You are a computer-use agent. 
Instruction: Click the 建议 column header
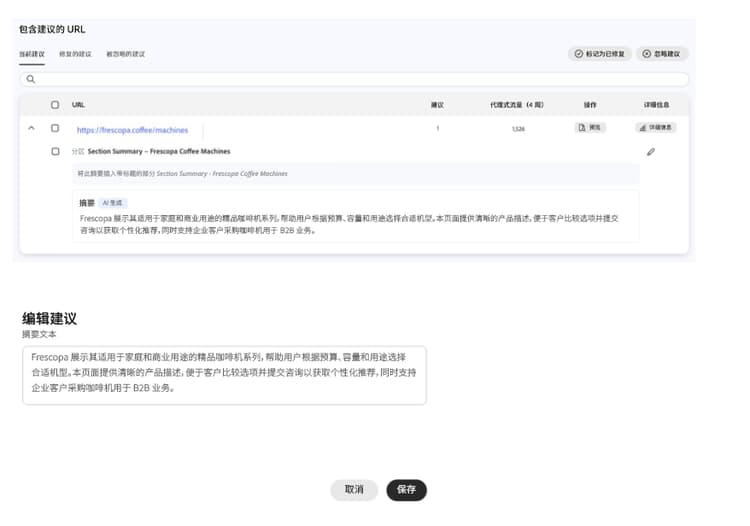coord(437,105)
